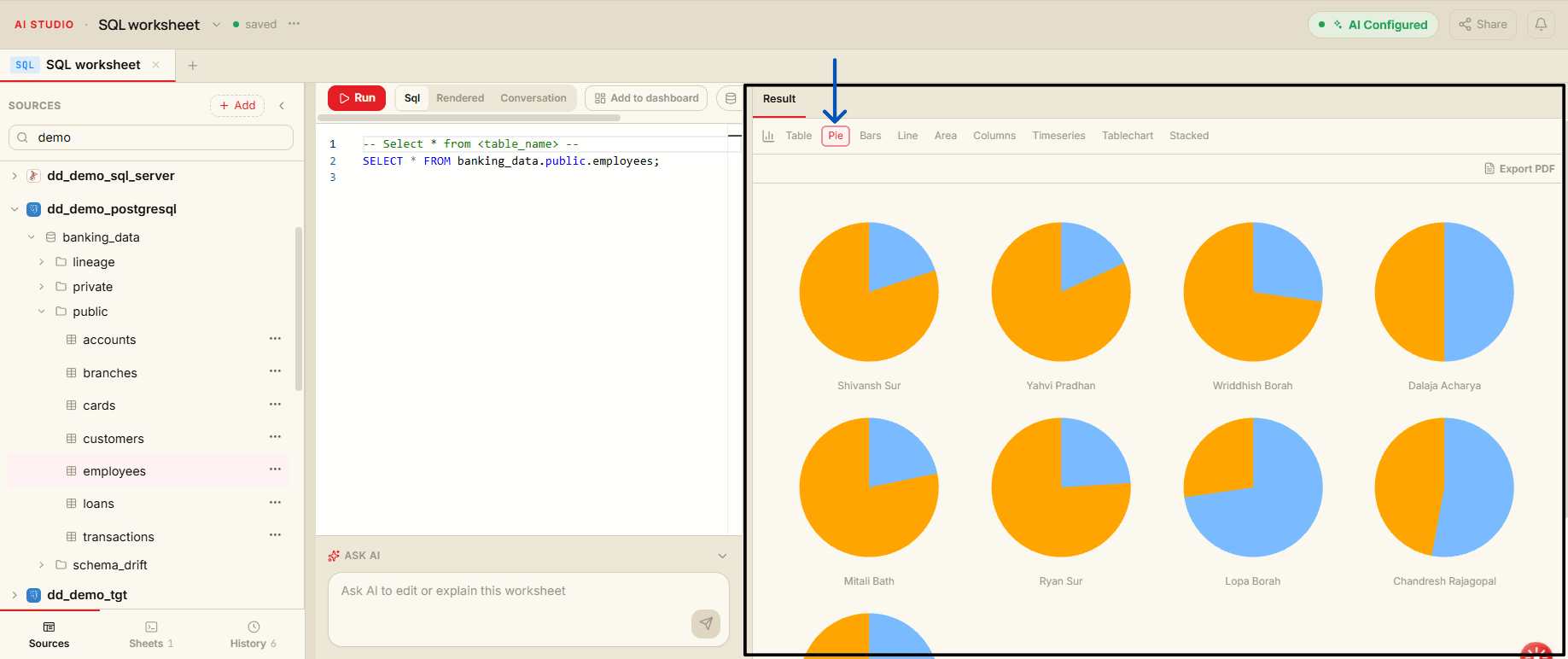
Task: Click the dd_demo_postgresql database icon
Action: [33, 209]
